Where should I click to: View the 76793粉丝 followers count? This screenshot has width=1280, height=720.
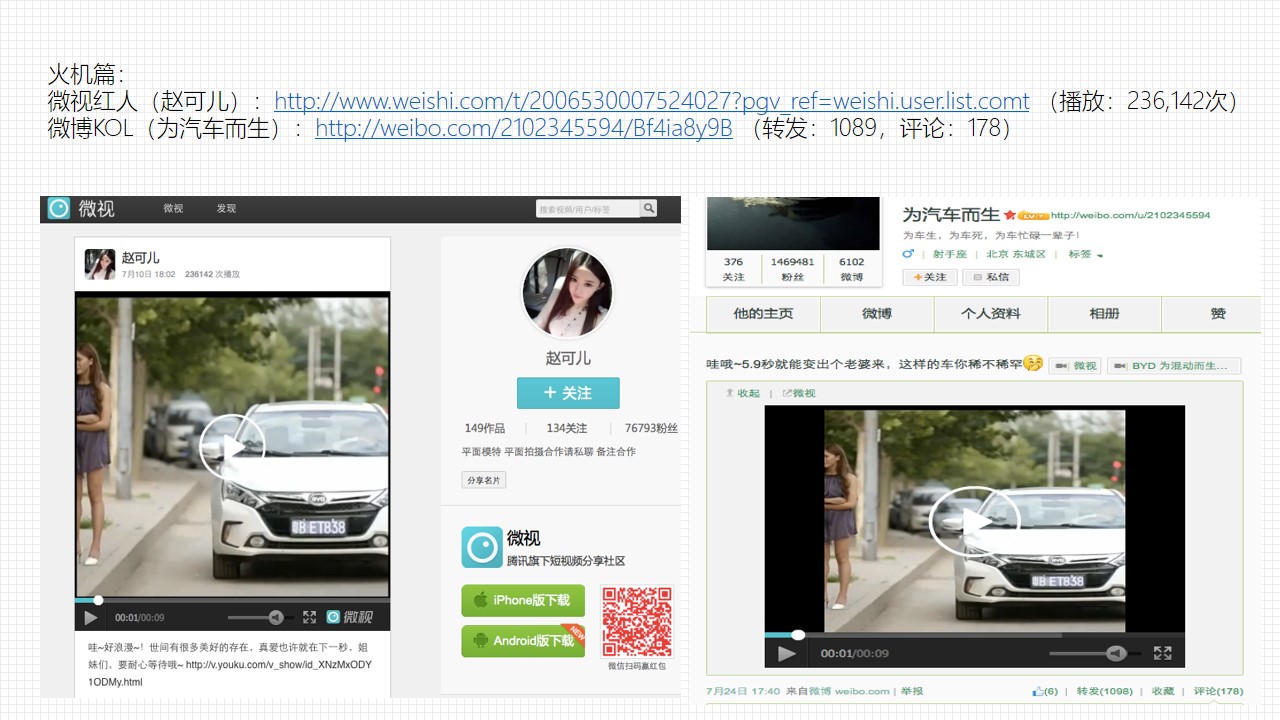point(651,428)
